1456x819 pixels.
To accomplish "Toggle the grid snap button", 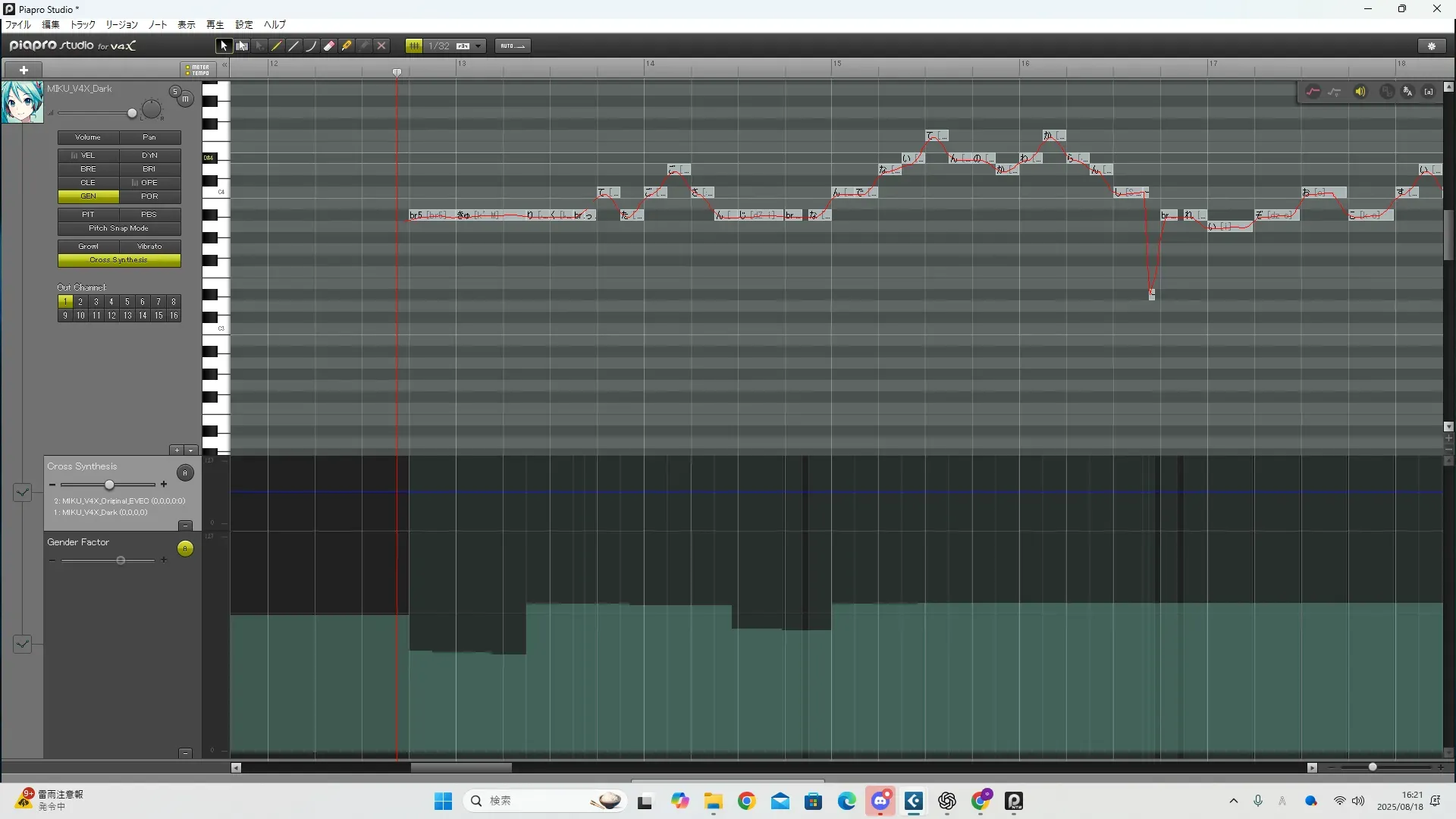I will coord(414,46).
